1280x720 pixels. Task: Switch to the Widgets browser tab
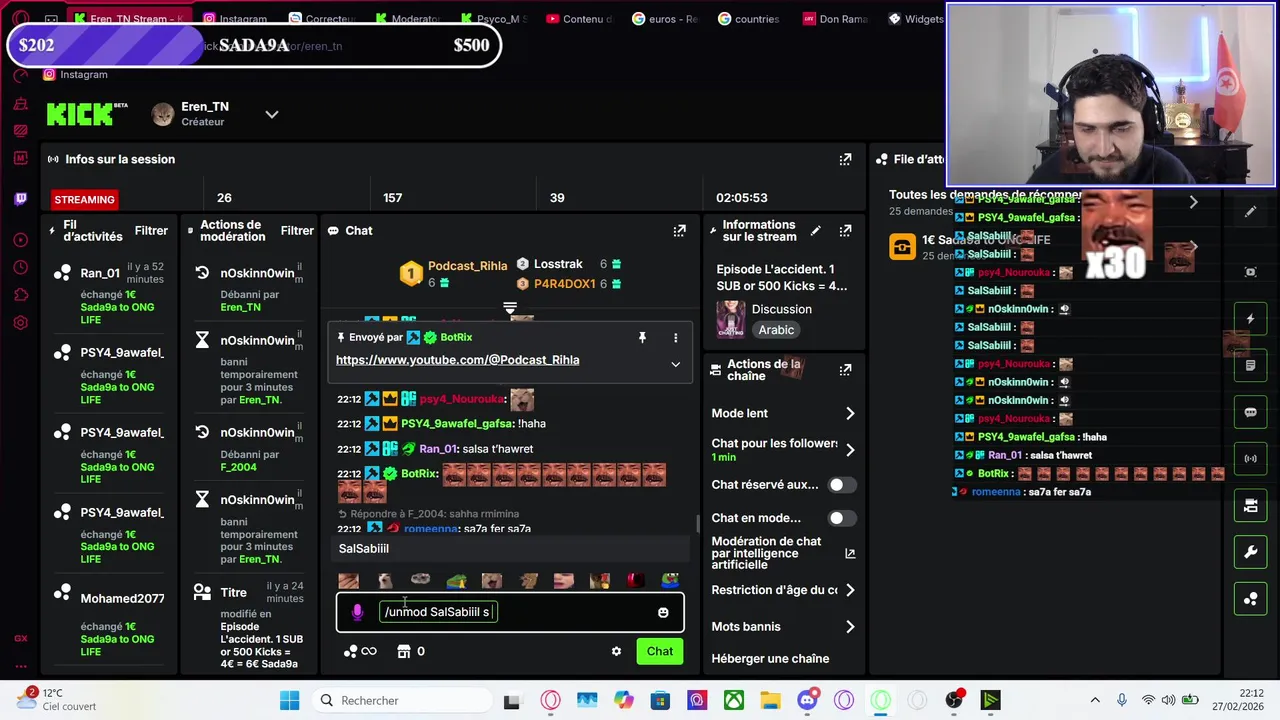[x=916, y=19]
